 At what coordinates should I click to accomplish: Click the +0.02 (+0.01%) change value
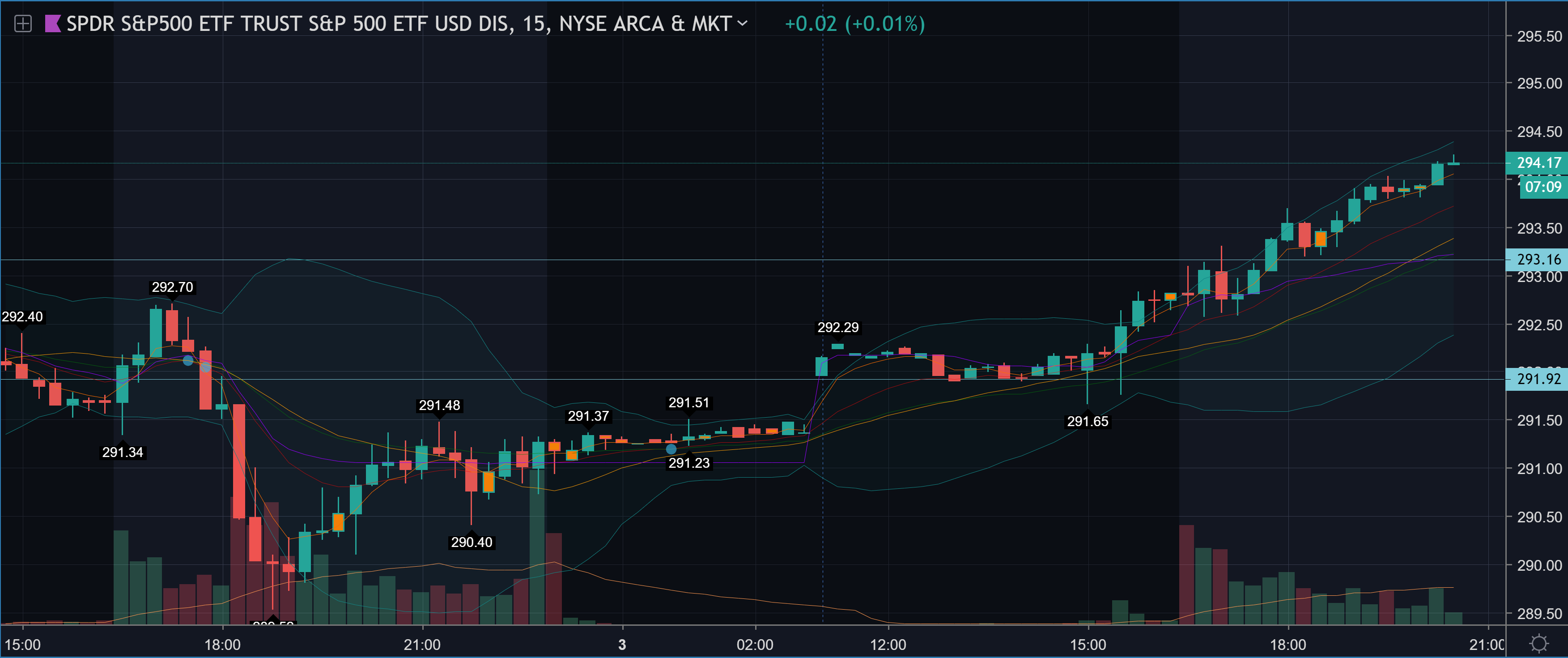click(x=854, y=24)
